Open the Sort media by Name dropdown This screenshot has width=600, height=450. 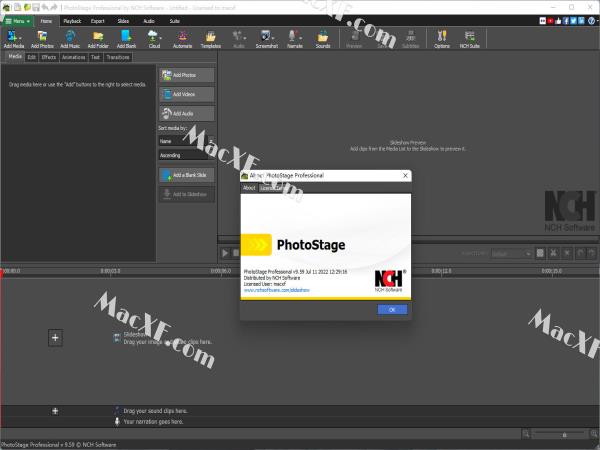[186, 141]
